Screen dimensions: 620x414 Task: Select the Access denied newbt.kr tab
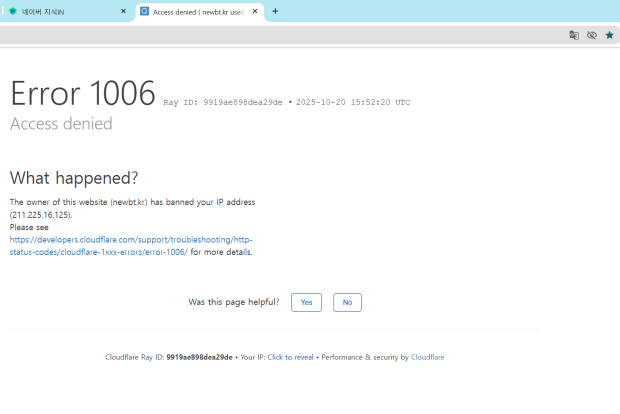click(200, 12)
